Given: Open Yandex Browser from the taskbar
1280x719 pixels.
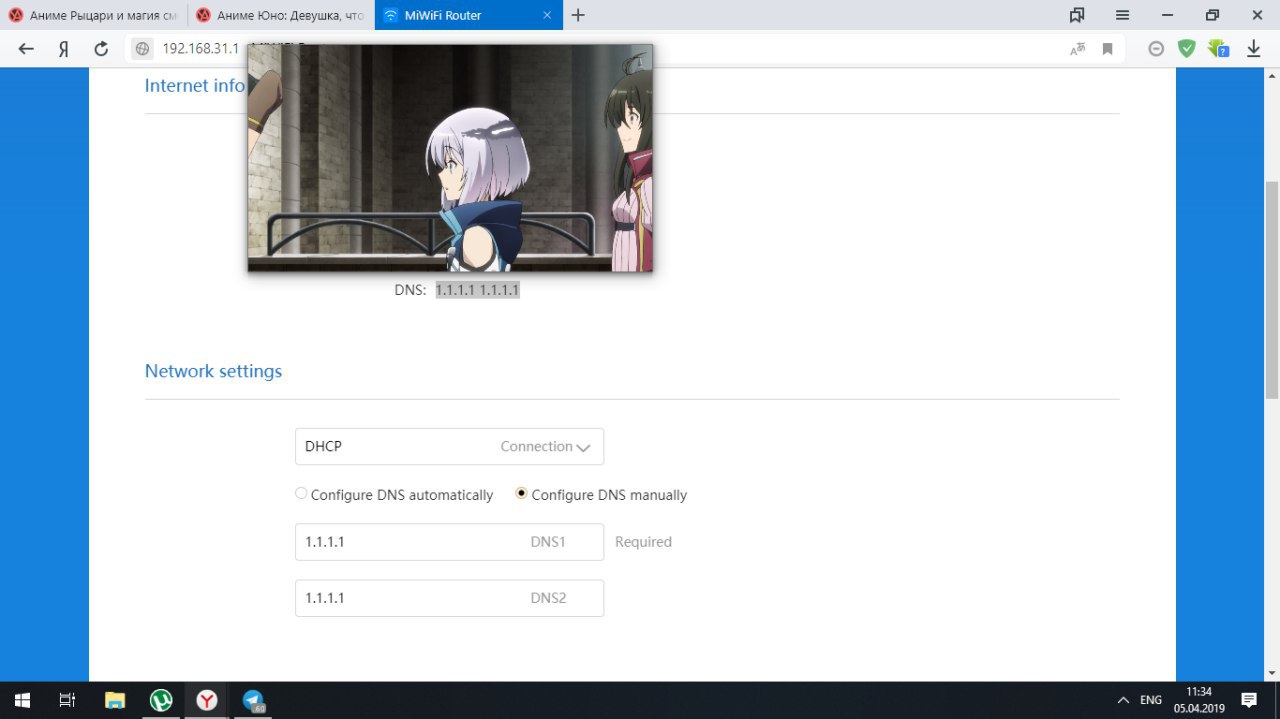Looking at the screenshot, I should pos(207,700).
